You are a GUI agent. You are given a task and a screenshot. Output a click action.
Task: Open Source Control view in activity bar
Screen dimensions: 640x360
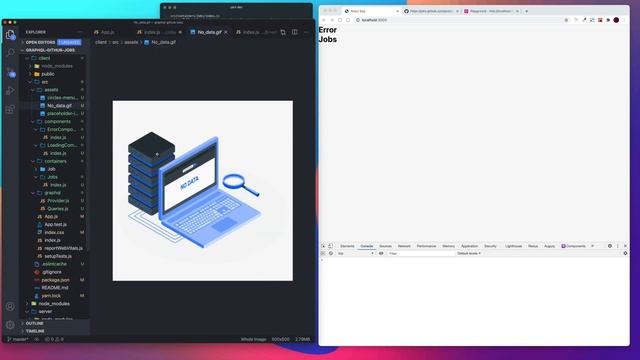[x=11, y=72]
